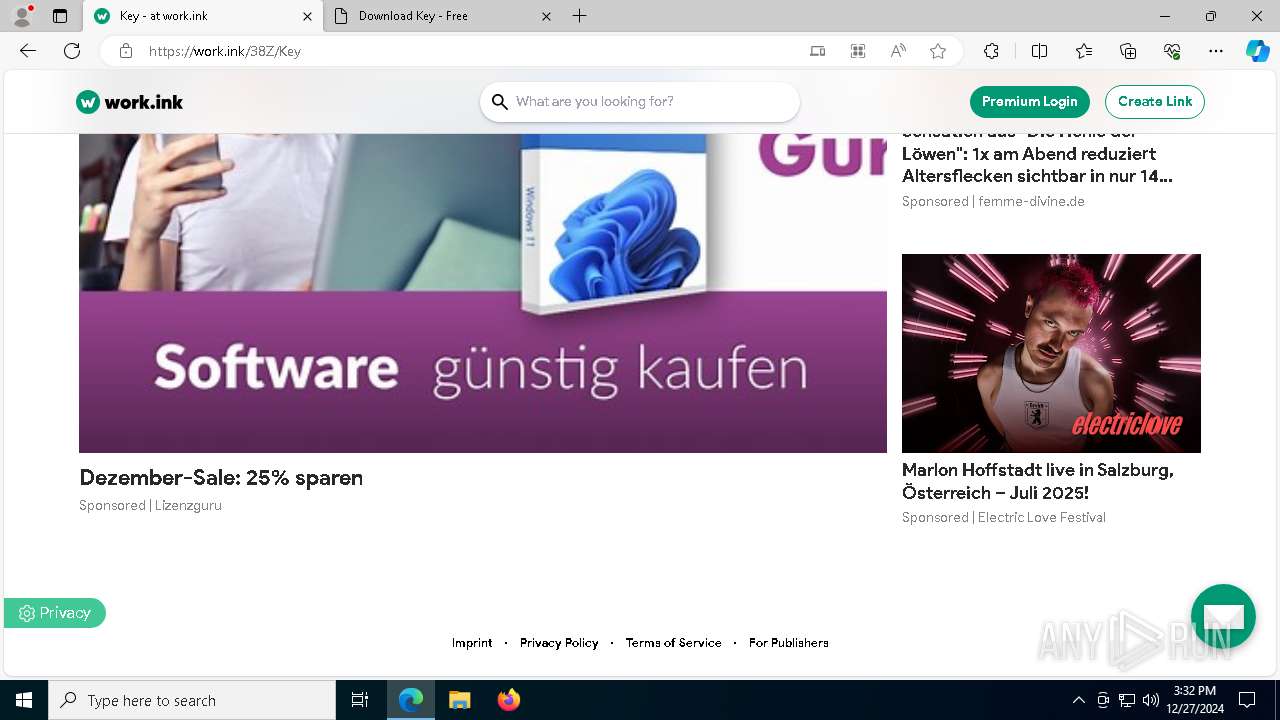Screen dimensions: 1280x720
Task: Open the Copilot sidebar icon
Action: (1257, 51)
